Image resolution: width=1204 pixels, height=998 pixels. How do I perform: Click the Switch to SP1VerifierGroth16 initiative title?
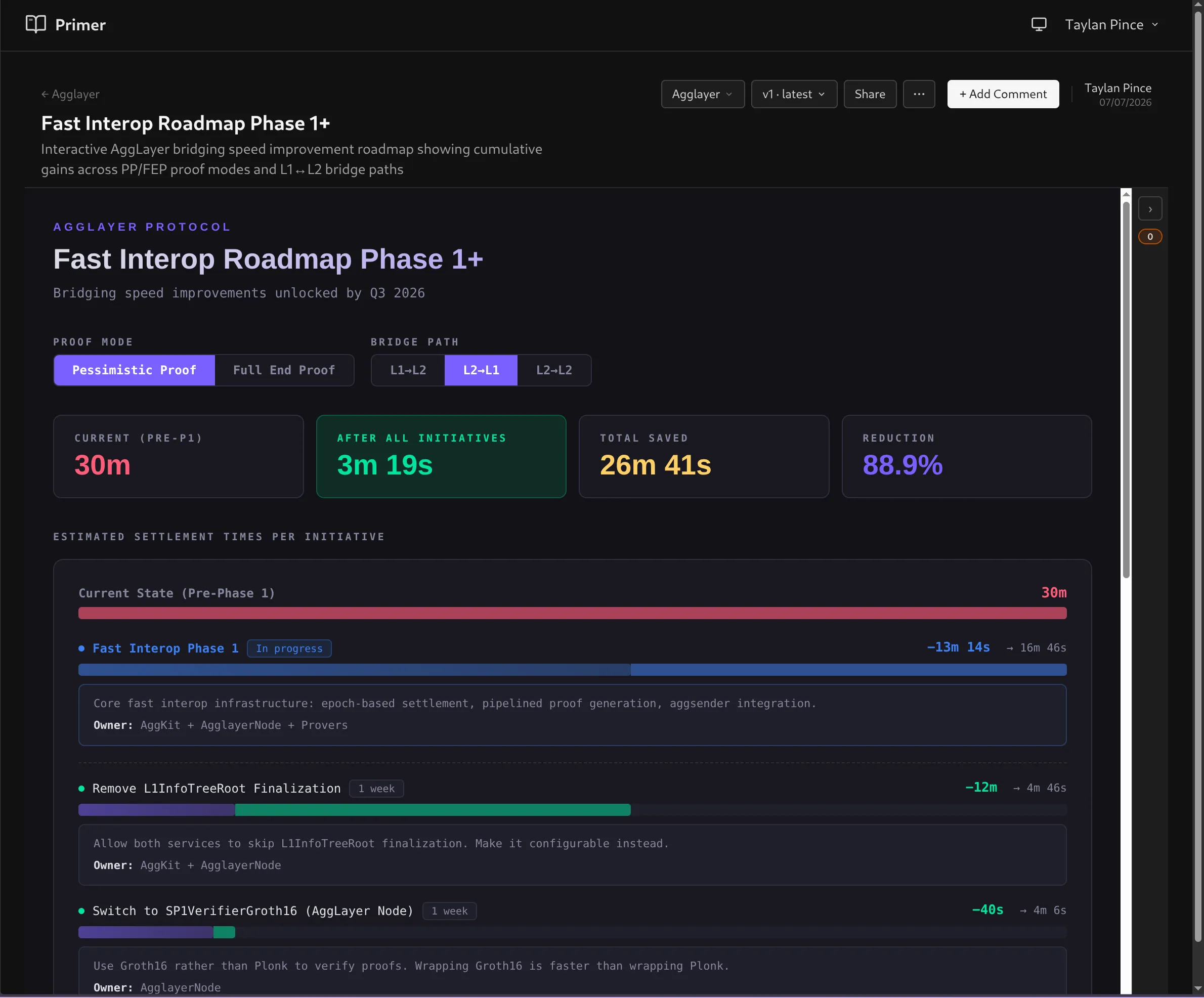253,912
